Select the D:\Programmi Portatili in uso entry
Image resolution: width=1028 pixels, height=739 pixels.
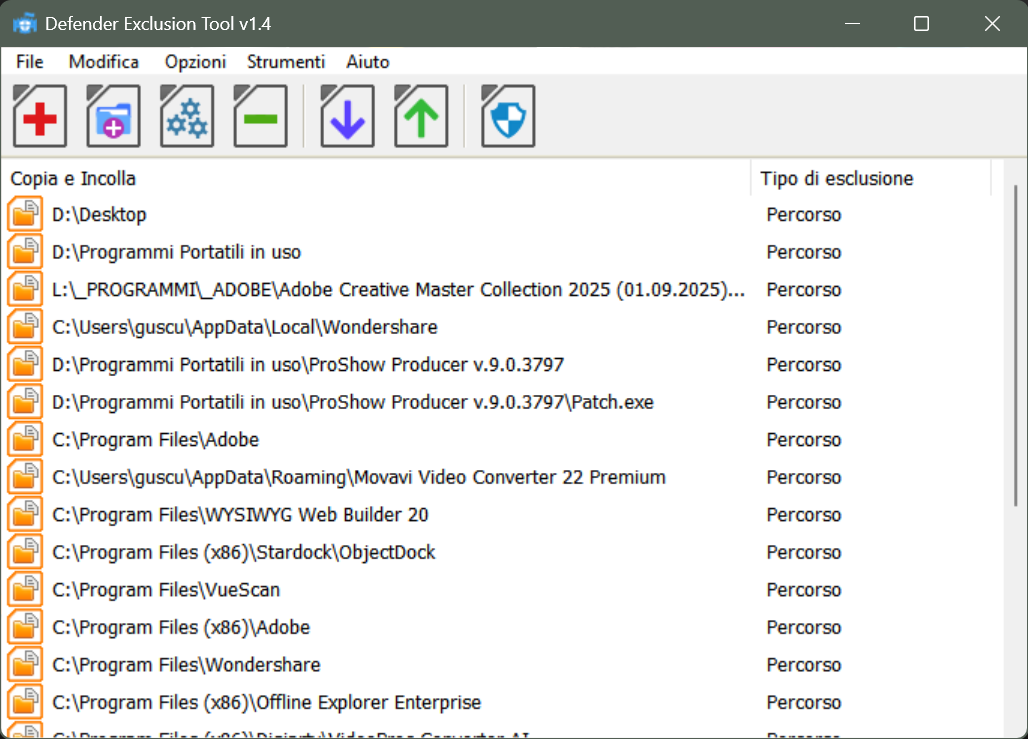tap(176, 252)
